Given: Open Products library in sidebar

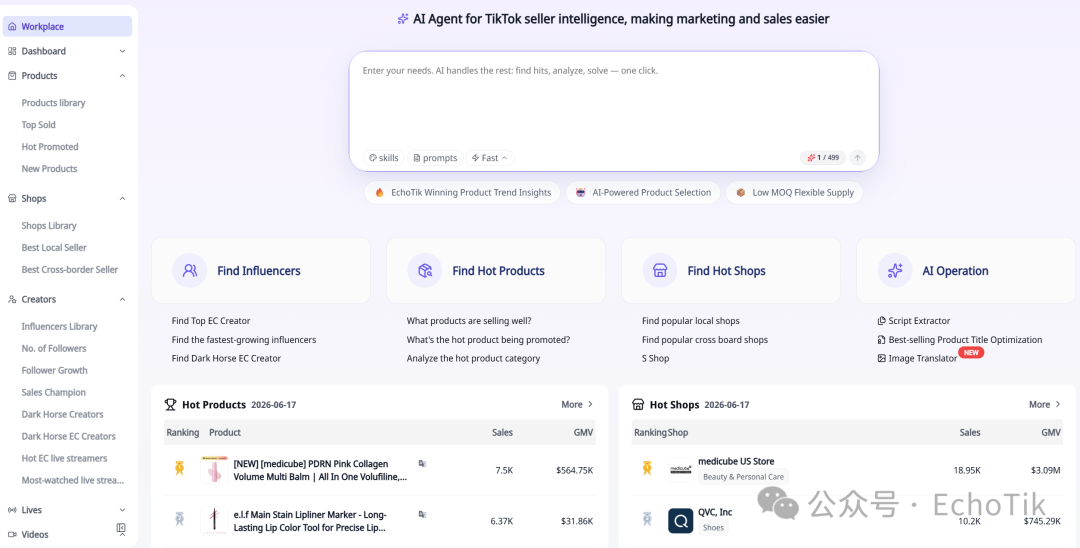Looking at the screenshot, I should 53,103.
